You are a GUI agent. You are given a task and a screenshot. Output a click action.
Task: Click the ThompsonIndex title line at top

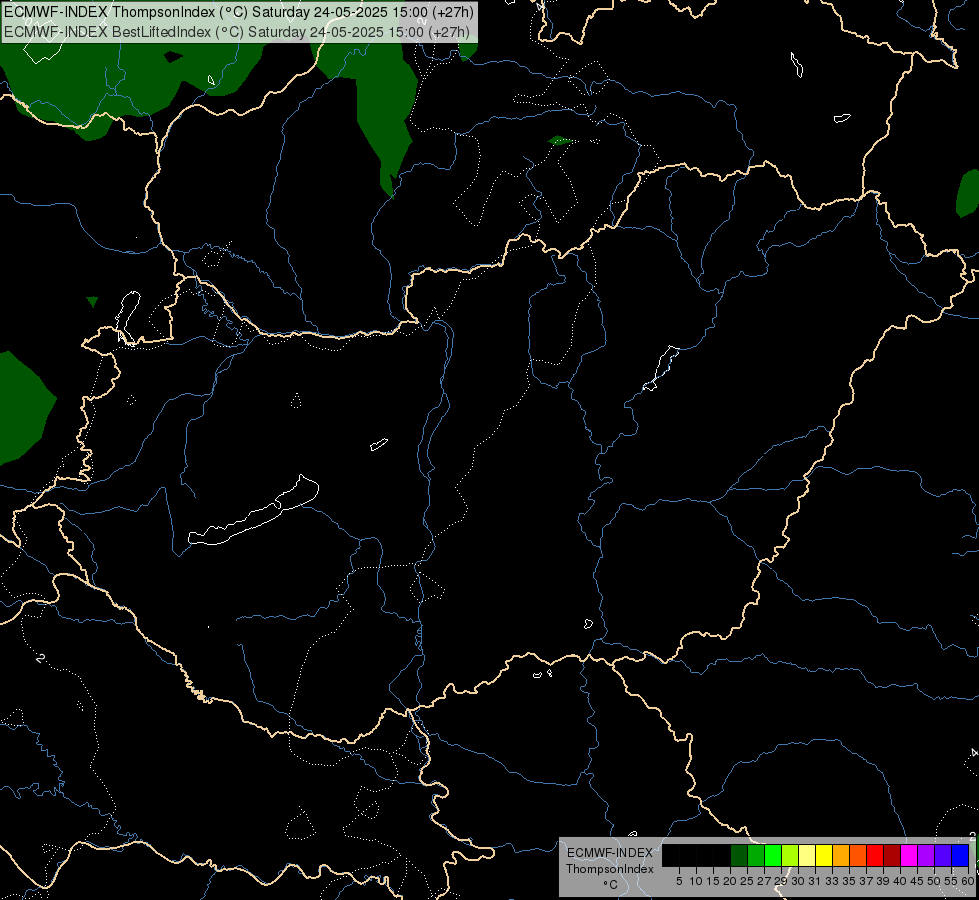click(x=239, y=12)
